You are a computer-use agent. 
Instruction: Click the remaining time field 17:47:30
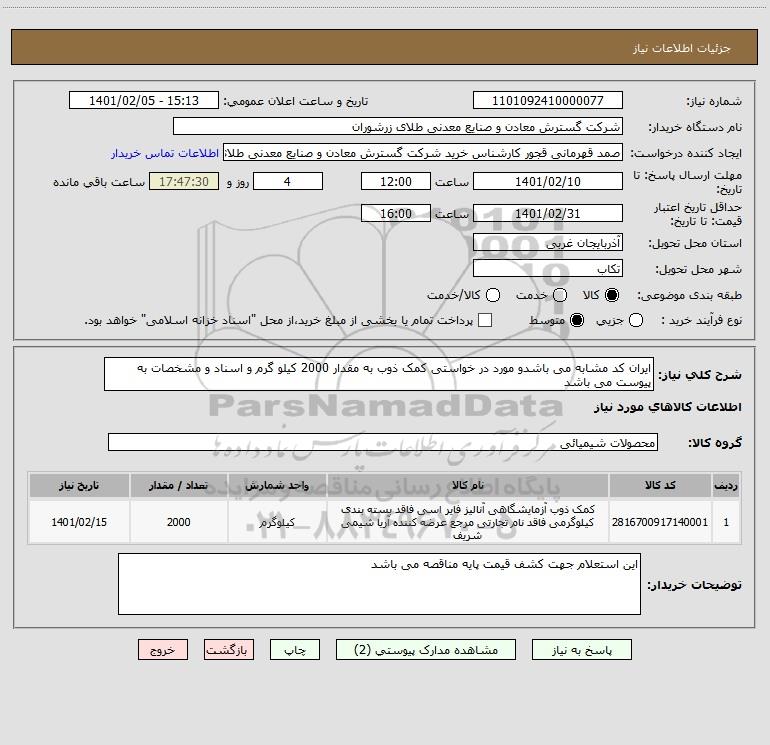[x=184, y=182]
